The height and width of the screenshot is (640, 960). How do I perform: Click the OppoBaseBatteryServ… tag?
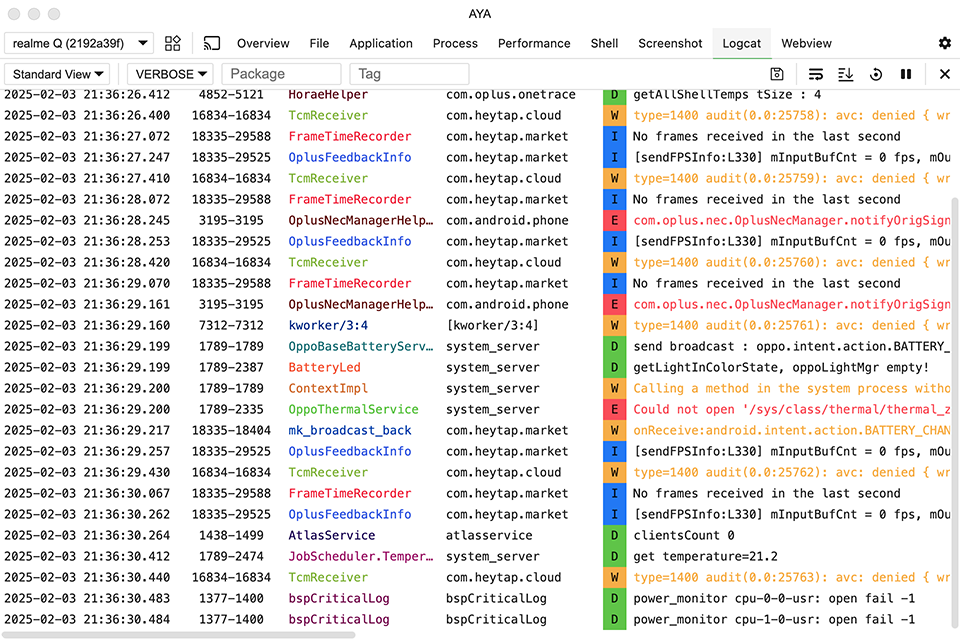click(361, 346)
